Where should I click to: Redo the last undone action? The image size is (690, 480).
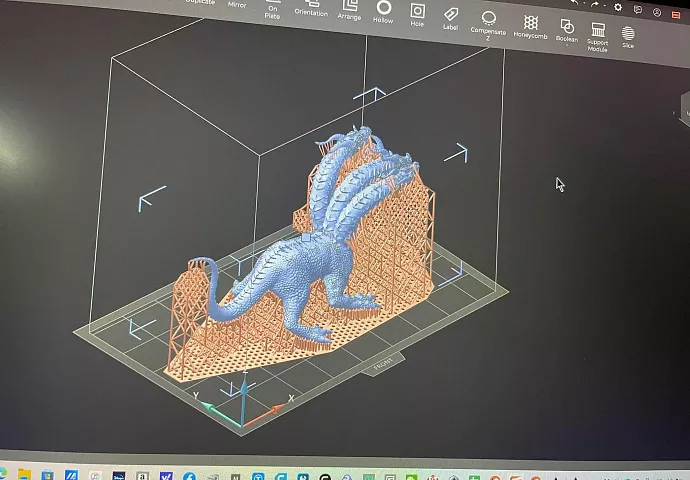pyautogui.click(x=595, y=4)
